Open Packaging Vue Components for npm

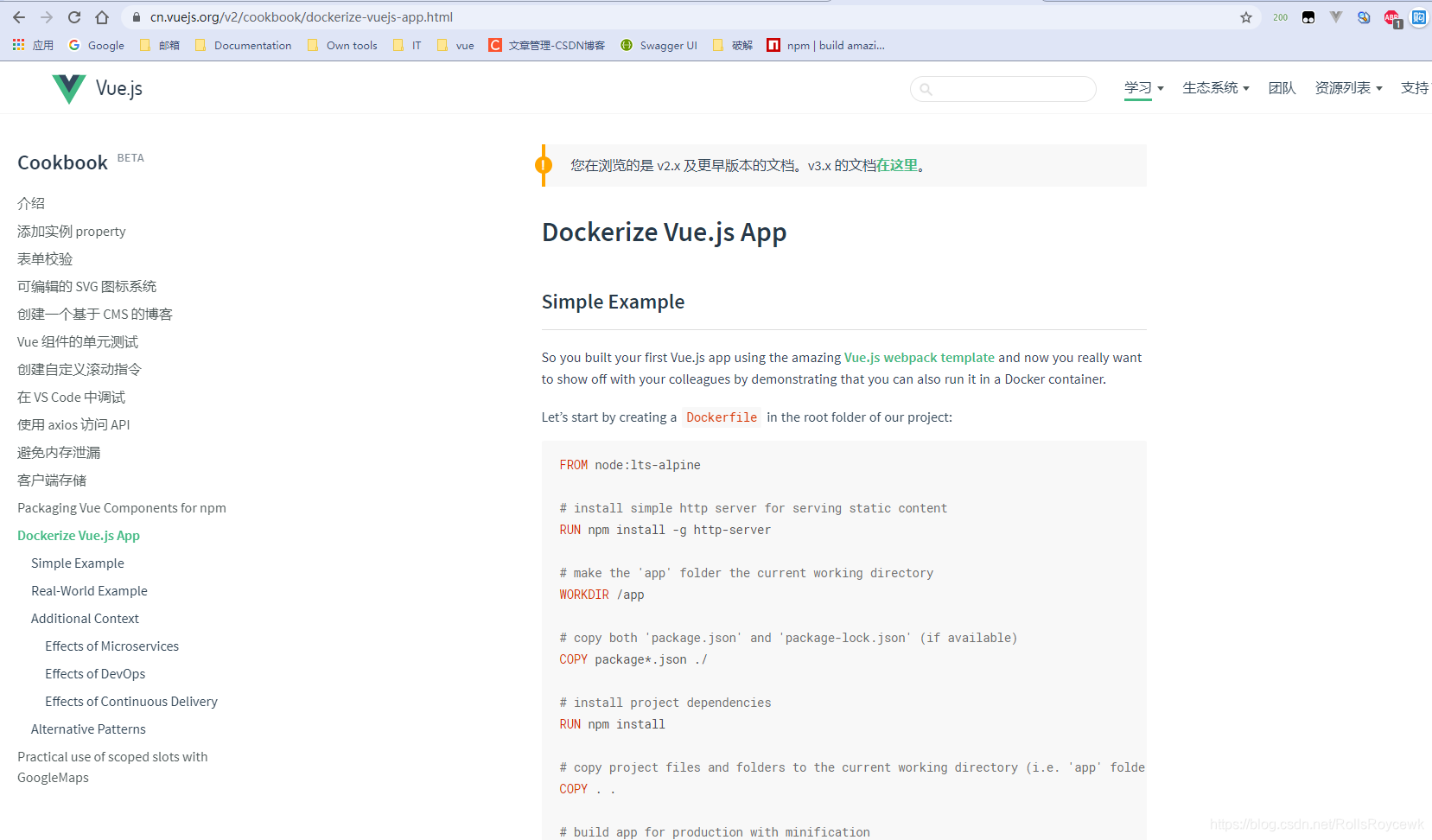point(122,507)
